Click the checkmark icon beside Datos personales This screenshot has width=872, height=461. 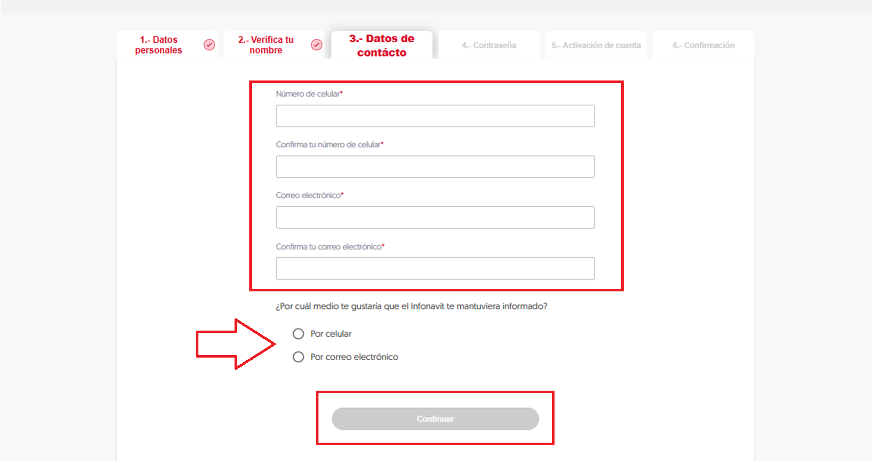pyautogui.click(x=209, y=44)
